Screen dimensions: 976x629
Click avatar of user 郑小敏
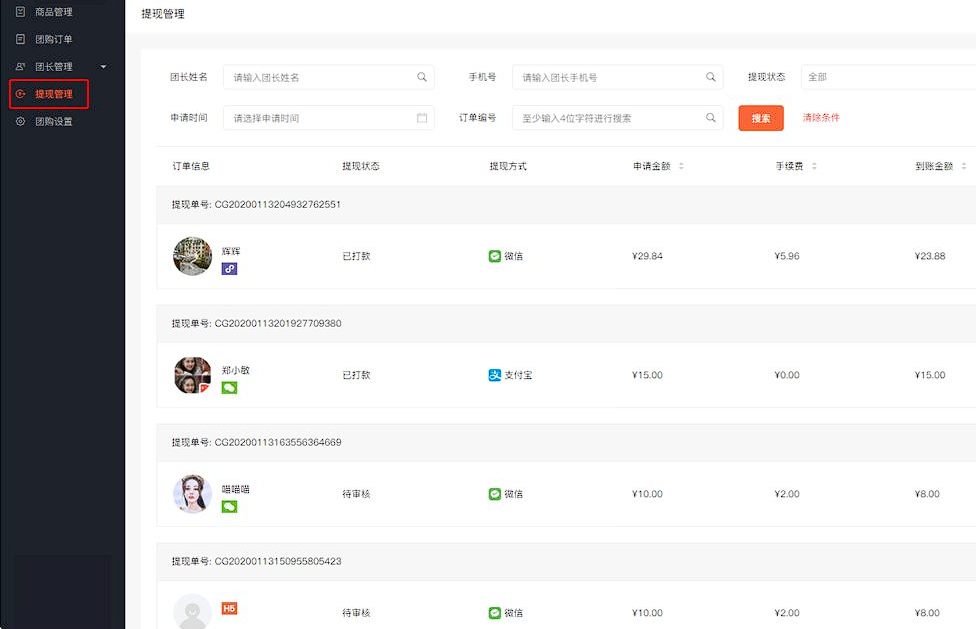[192, 375]
